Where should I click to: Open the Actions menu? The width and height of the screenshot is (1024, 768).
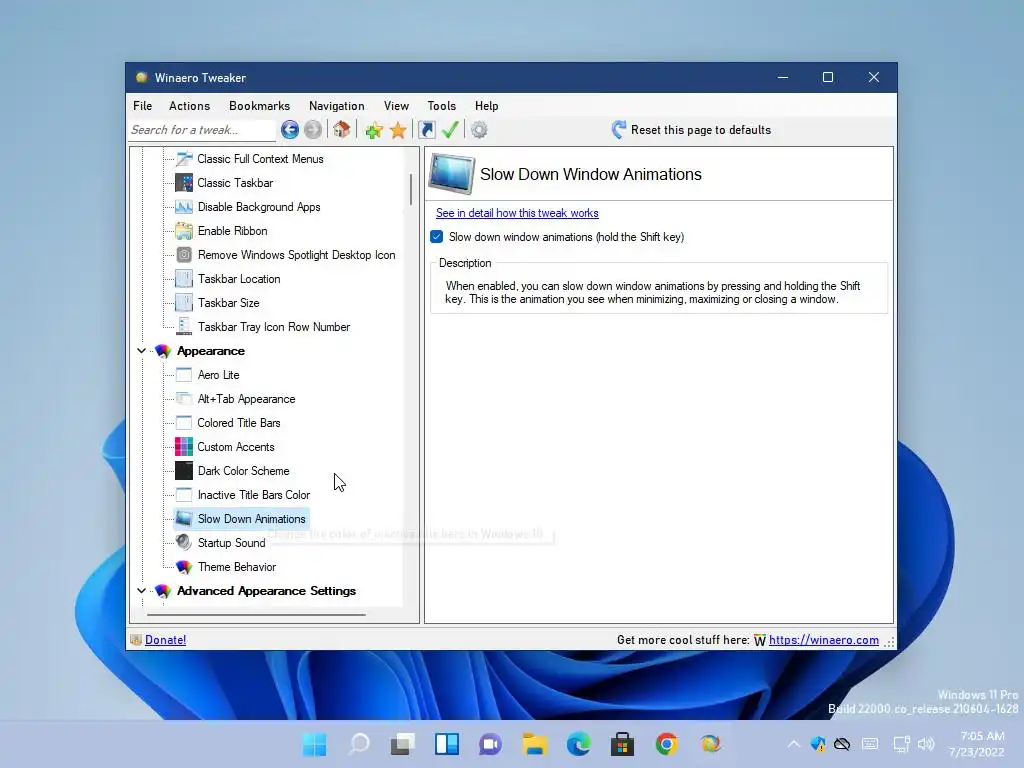pos(189,106)
